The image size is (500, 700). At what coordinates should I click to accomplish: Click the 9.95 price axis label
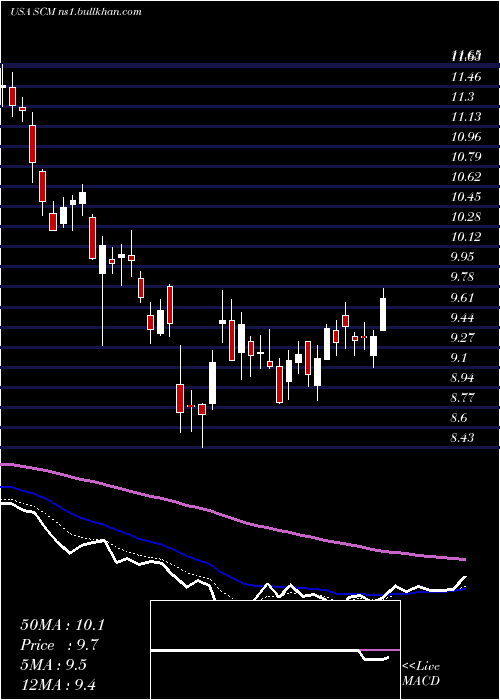462,257
